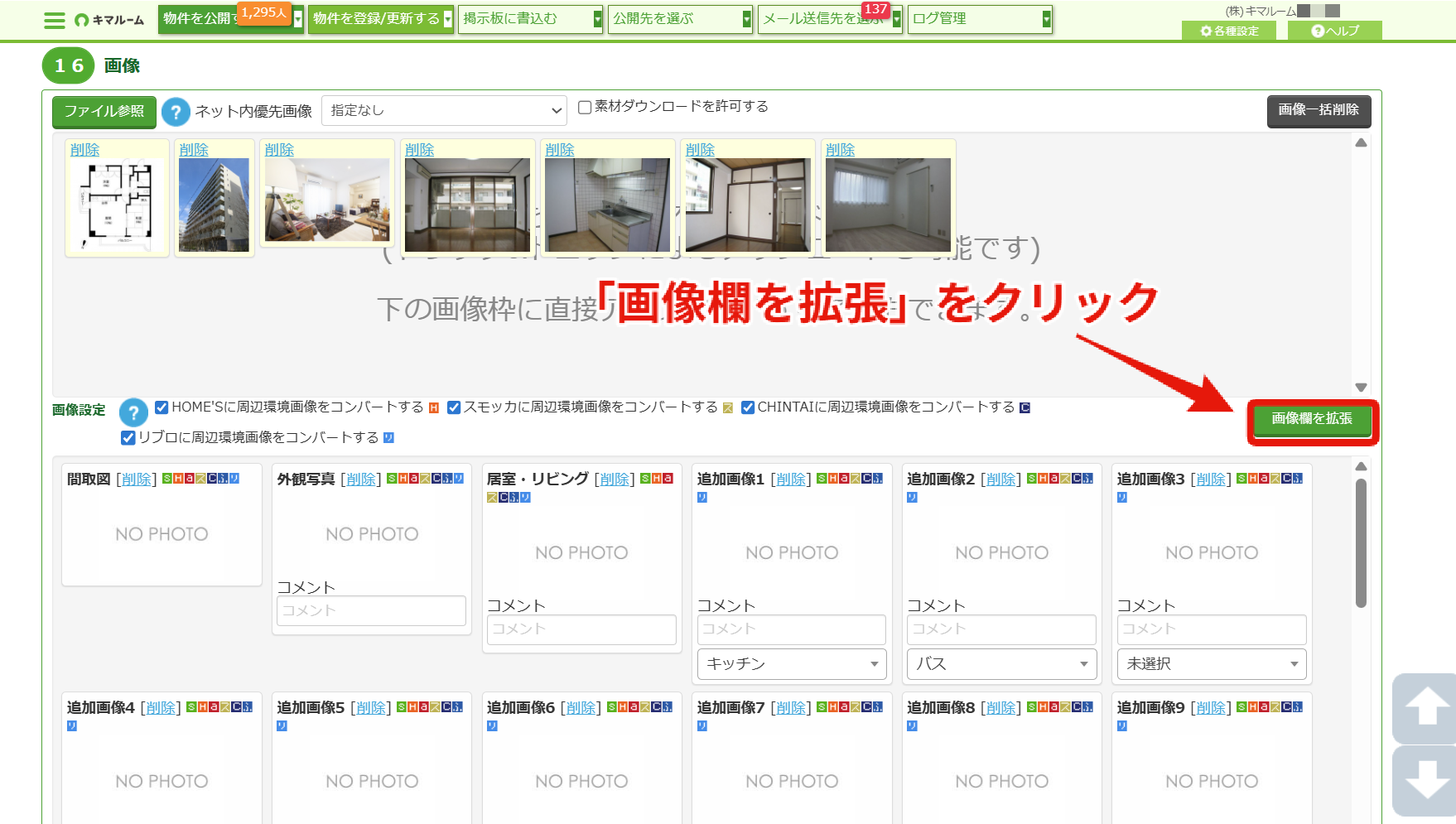
Task: Click 外観写真 comment input field
Action: [371, 611]
